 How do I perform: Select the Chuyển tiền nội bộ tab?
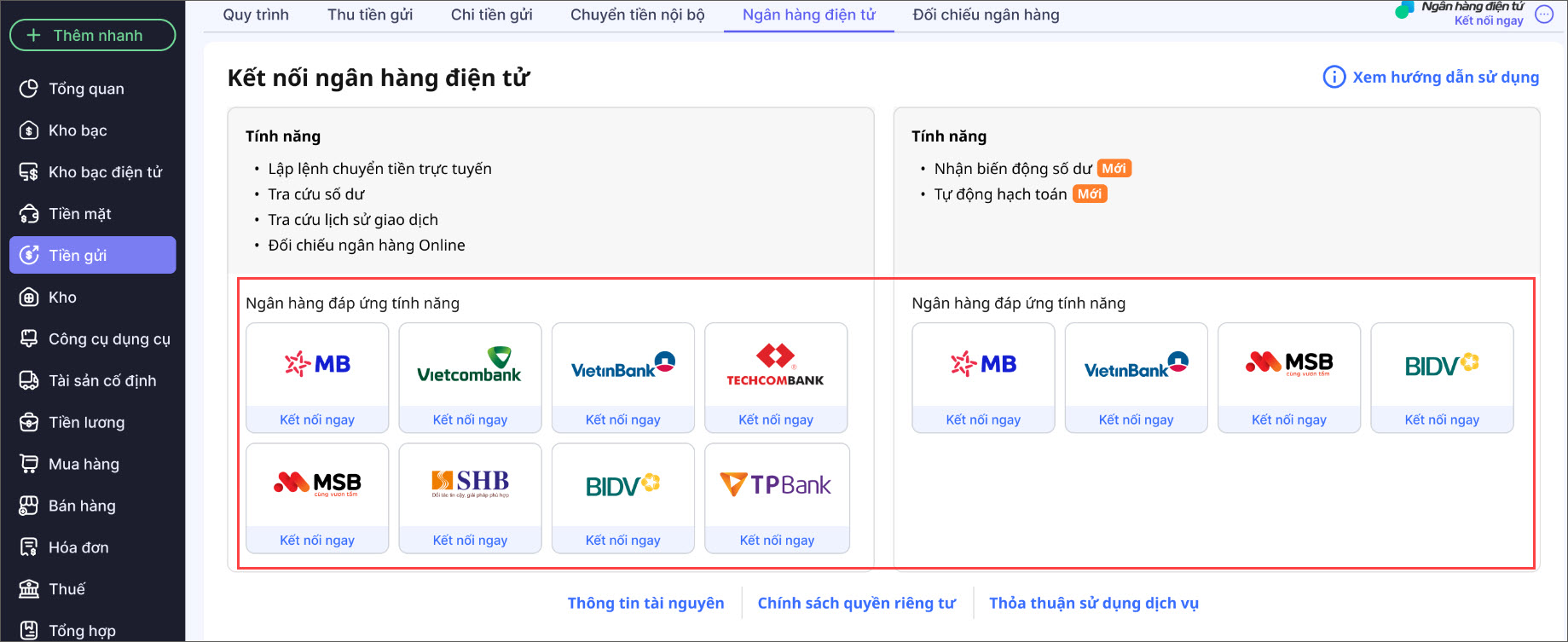pos(637,14)
